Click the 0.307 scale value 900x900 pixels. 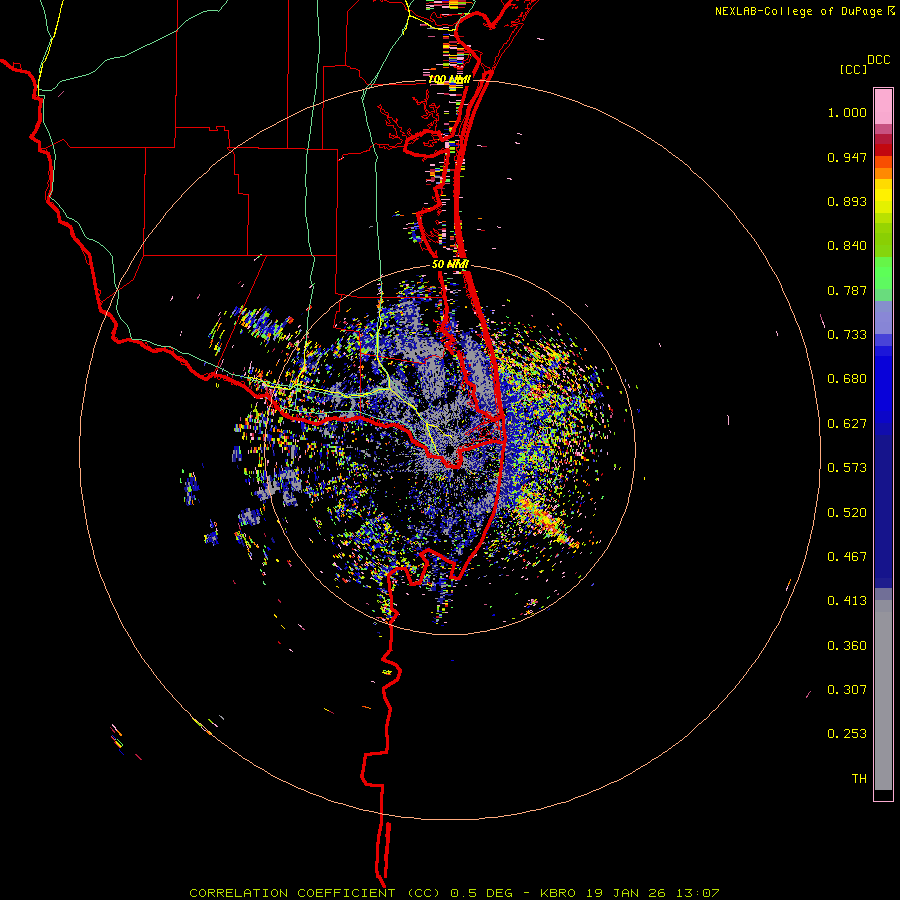(x=847, y=690)
